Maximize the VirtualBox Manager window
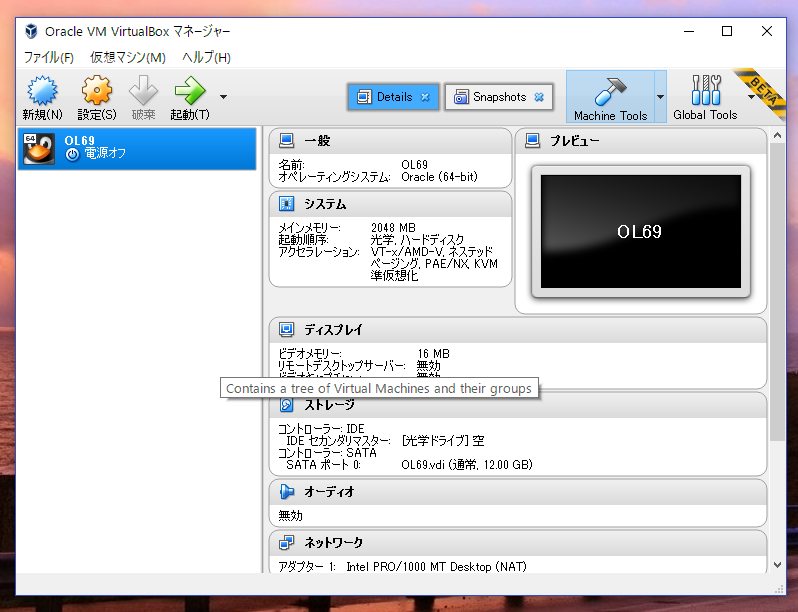The height and width of the screenshot is (612, 798). [x=727, y=31]
